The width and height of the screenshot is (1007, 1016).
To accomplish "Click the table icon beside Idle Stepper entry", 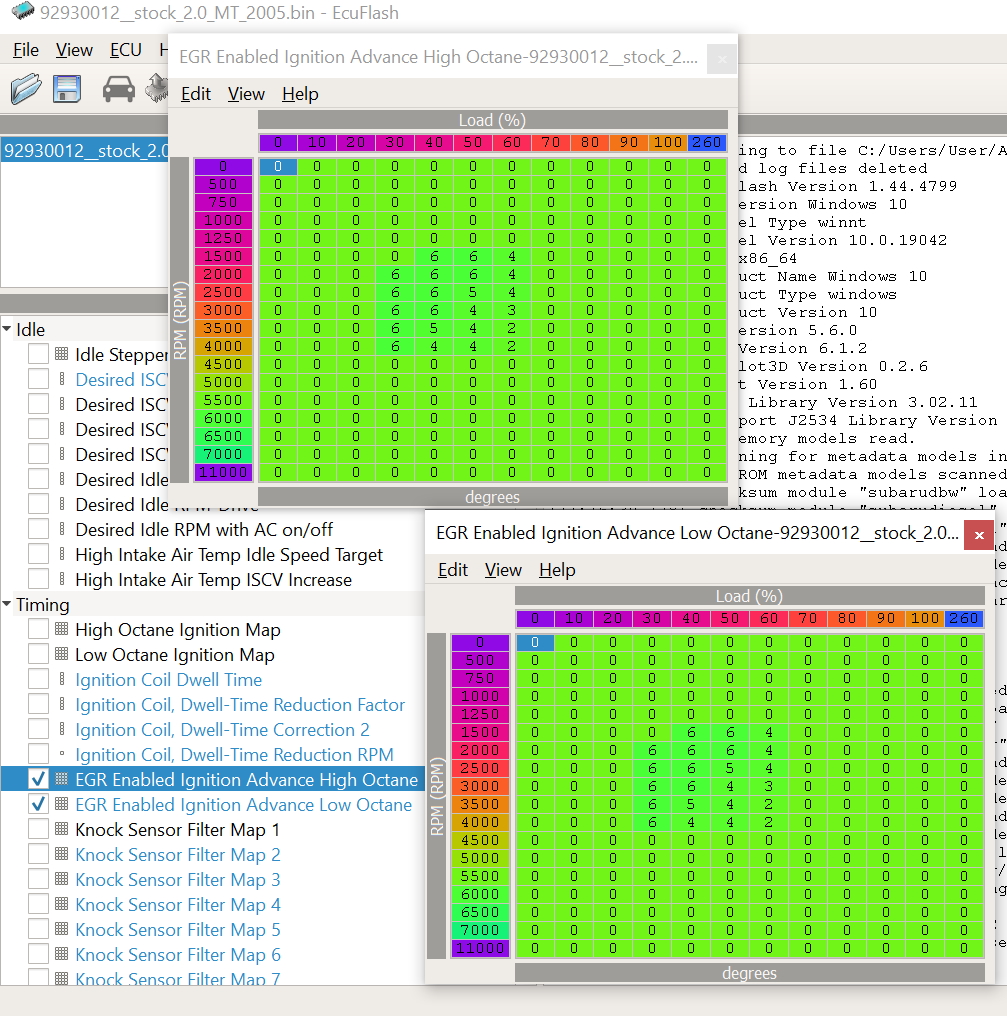I will (61, 354).
